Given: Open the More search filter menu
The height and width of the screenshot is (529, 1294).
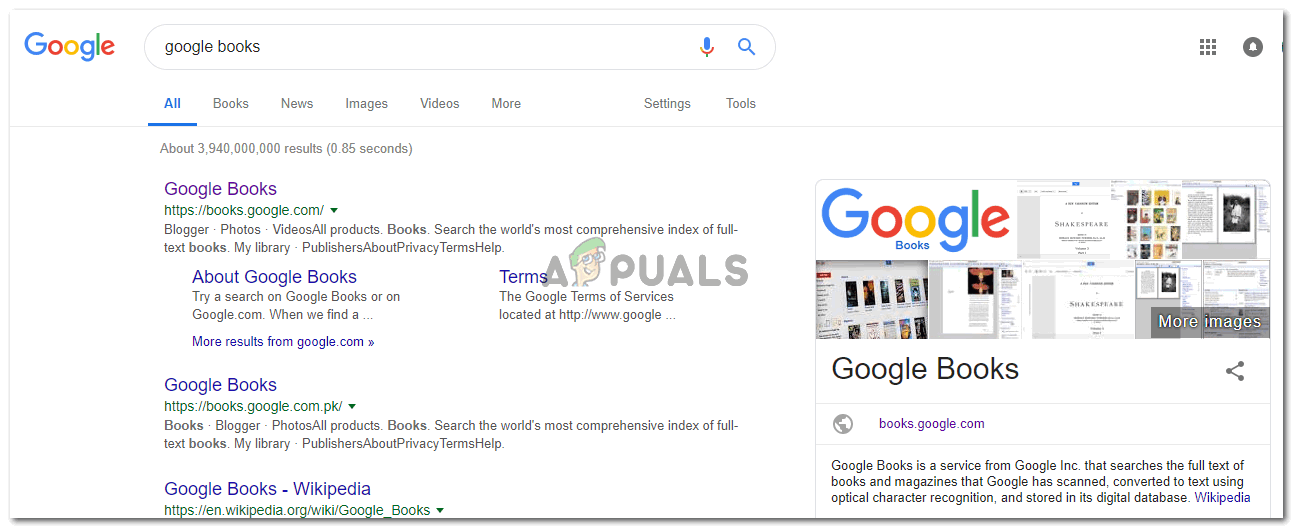Looking at the screenshot, I should click(x=506, y=103).
